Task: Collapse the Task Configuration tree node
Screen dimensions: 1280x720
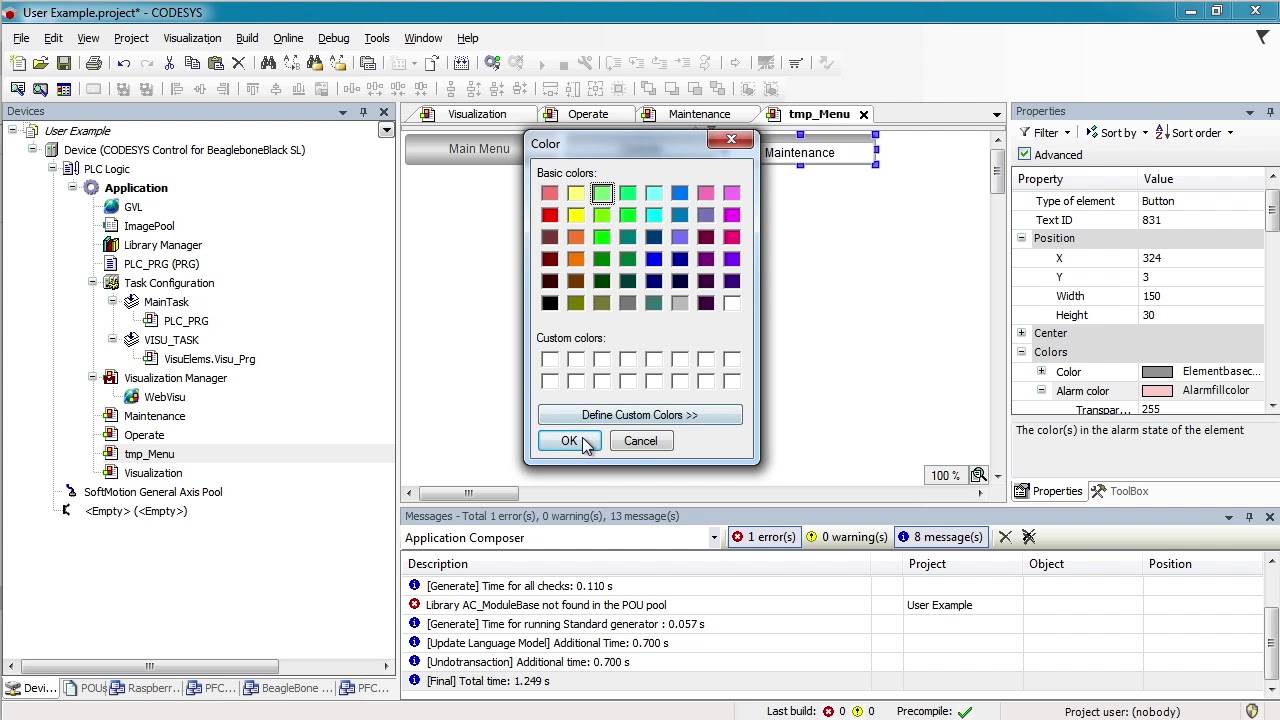Action: [92, 283]
